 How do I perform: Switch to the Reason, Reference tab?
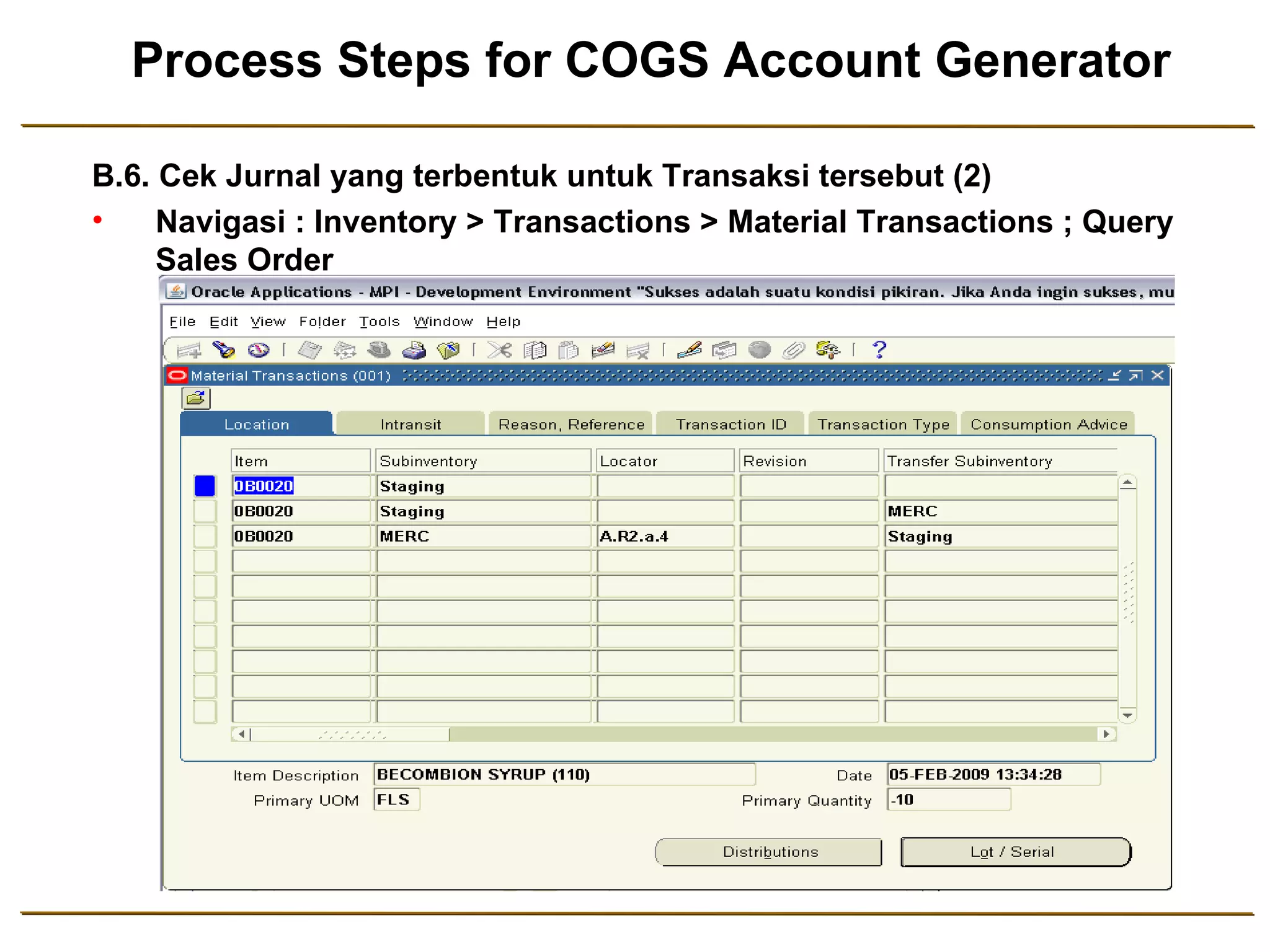click(571, 424)
